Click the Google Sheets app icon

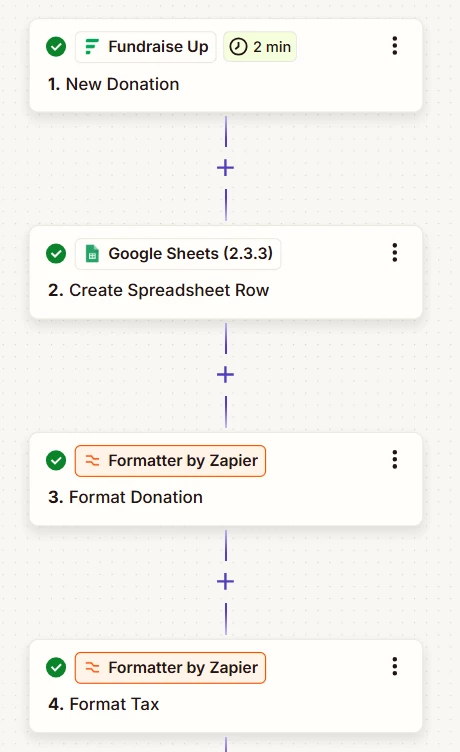(x=92, y=254)
